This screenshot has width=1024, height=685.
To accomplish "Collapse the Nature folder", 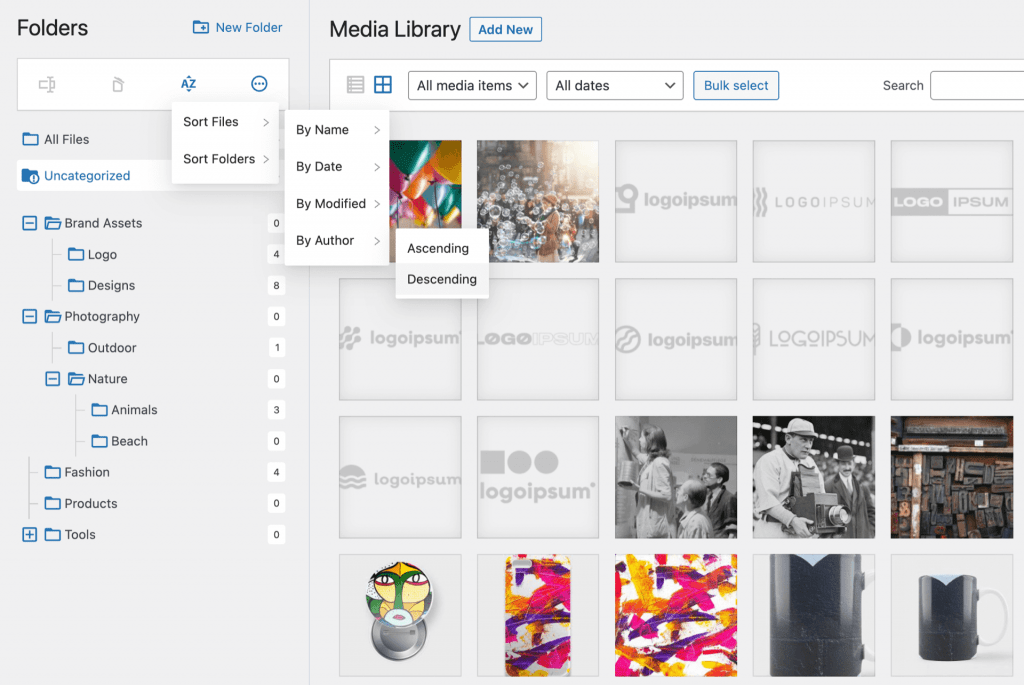I will [x=53, y=379].
